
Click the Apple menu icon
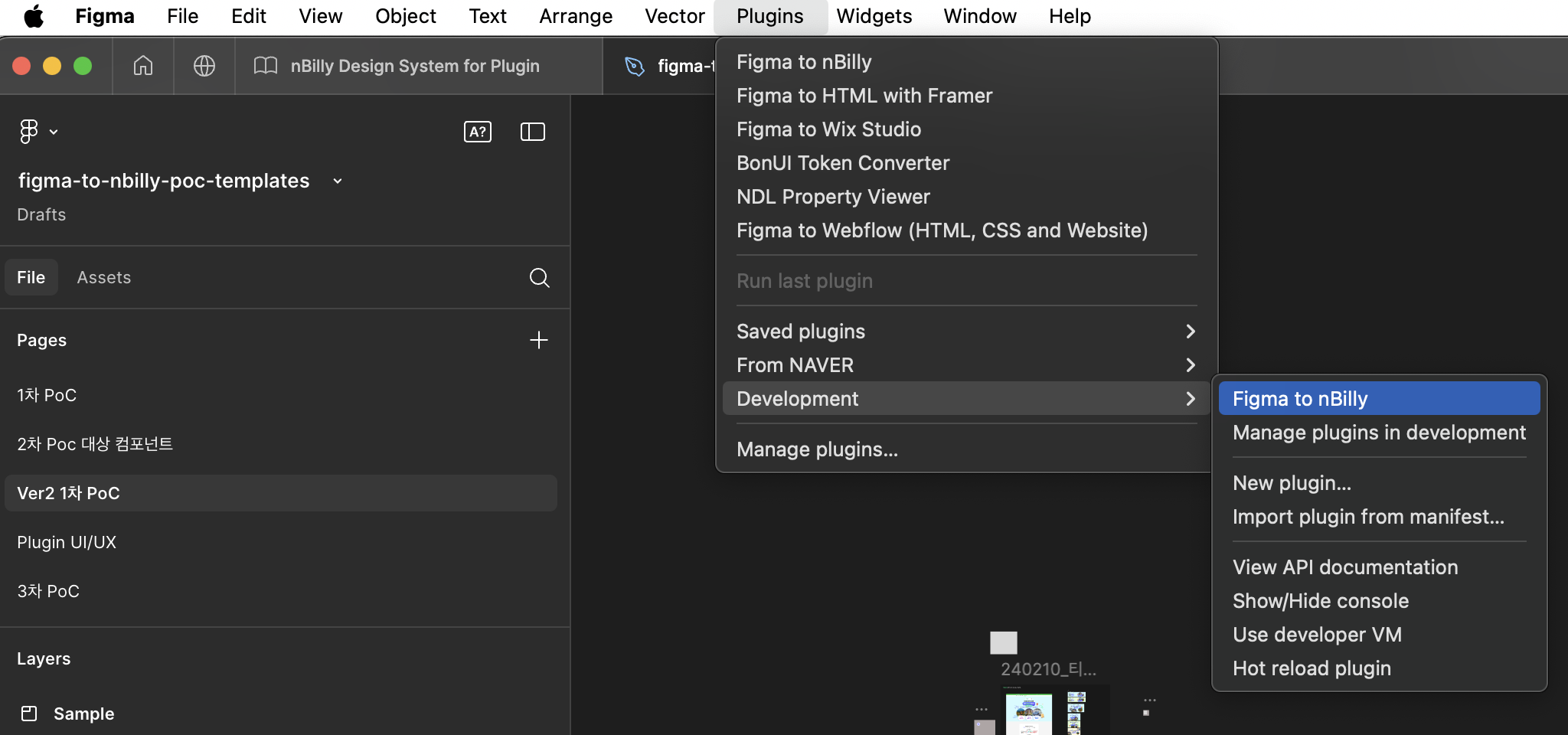coord(34,16)
